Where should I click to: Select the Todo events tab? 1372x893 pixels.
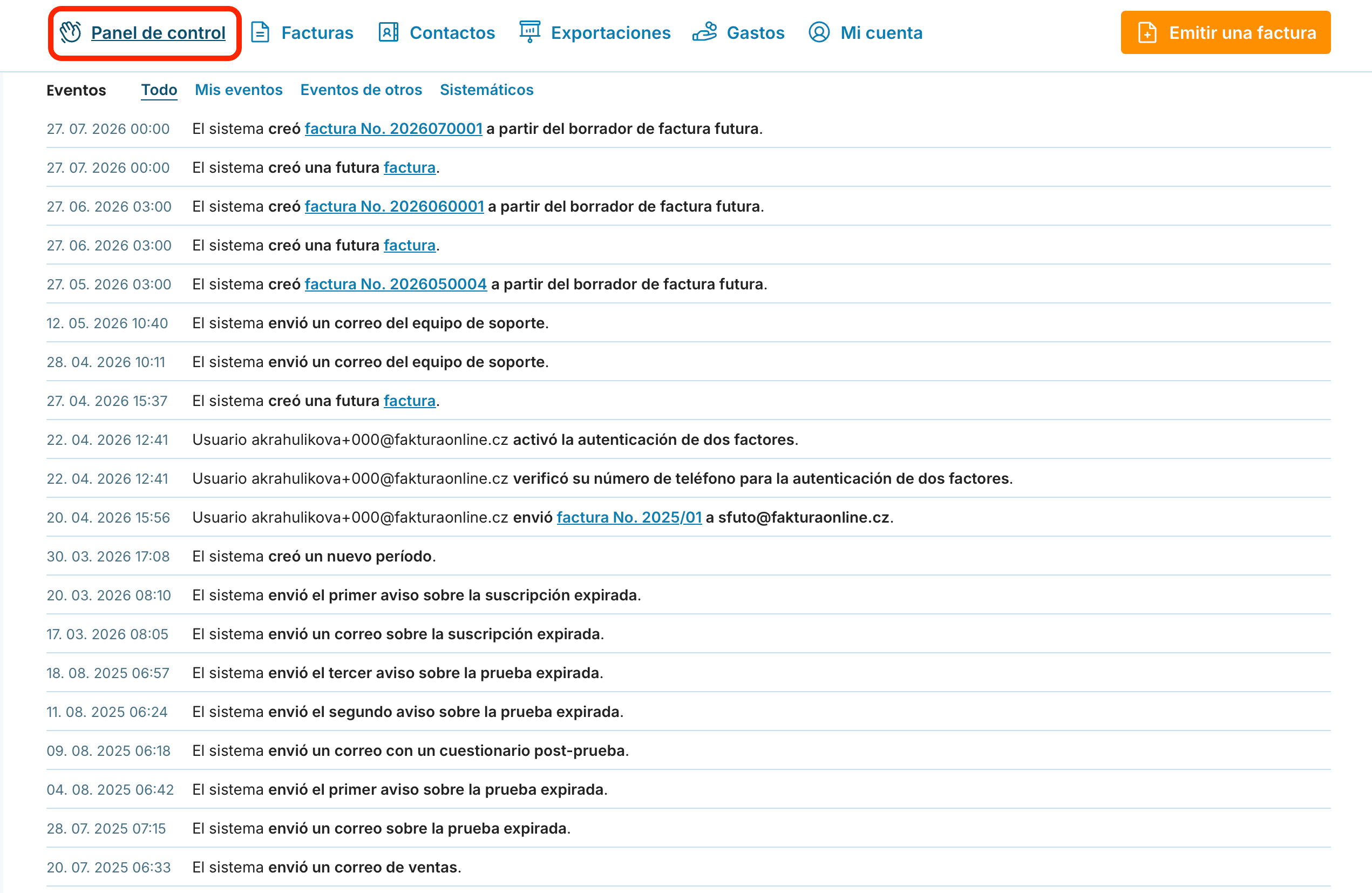pos(159,90)
